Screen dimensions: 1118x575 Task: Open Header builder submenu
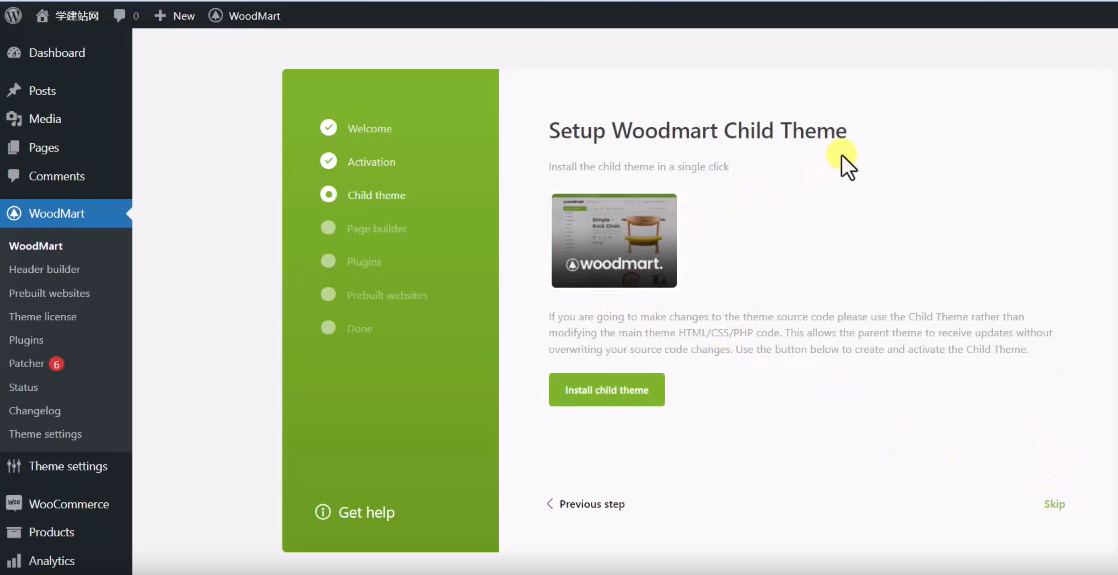coord(44,269)
